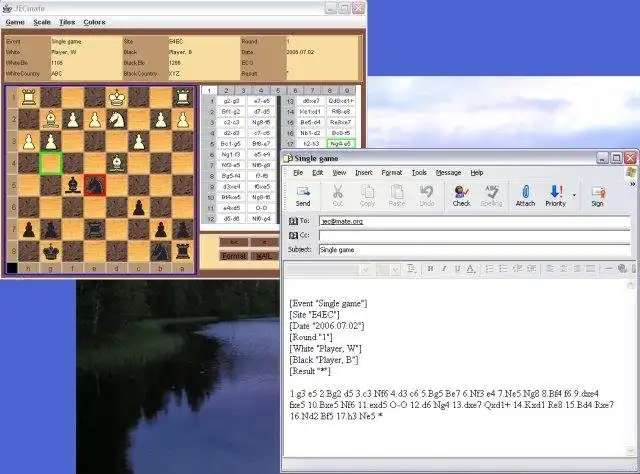The width and height of the screenshot is (640, 474).
Task: Open the Insert menu in the mail window
Action: point(364,173)
